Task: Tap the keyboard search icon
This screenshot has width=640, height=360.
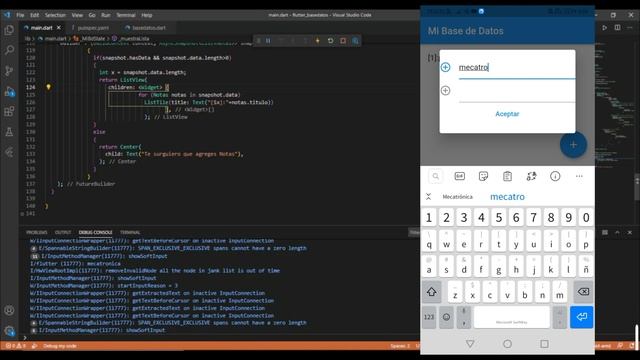Action: click(436, 176)
